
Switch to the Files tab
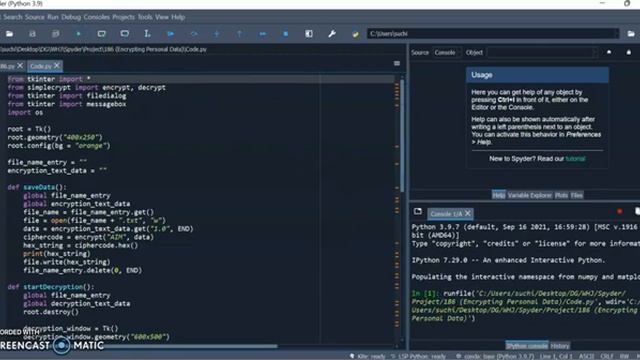577,195
